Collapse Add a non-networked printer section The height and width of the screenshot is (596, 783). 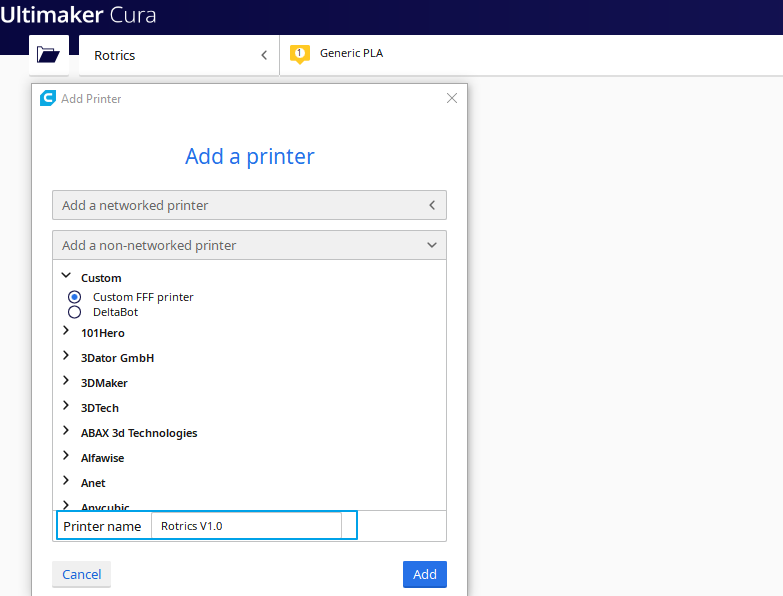pos(249,245)
